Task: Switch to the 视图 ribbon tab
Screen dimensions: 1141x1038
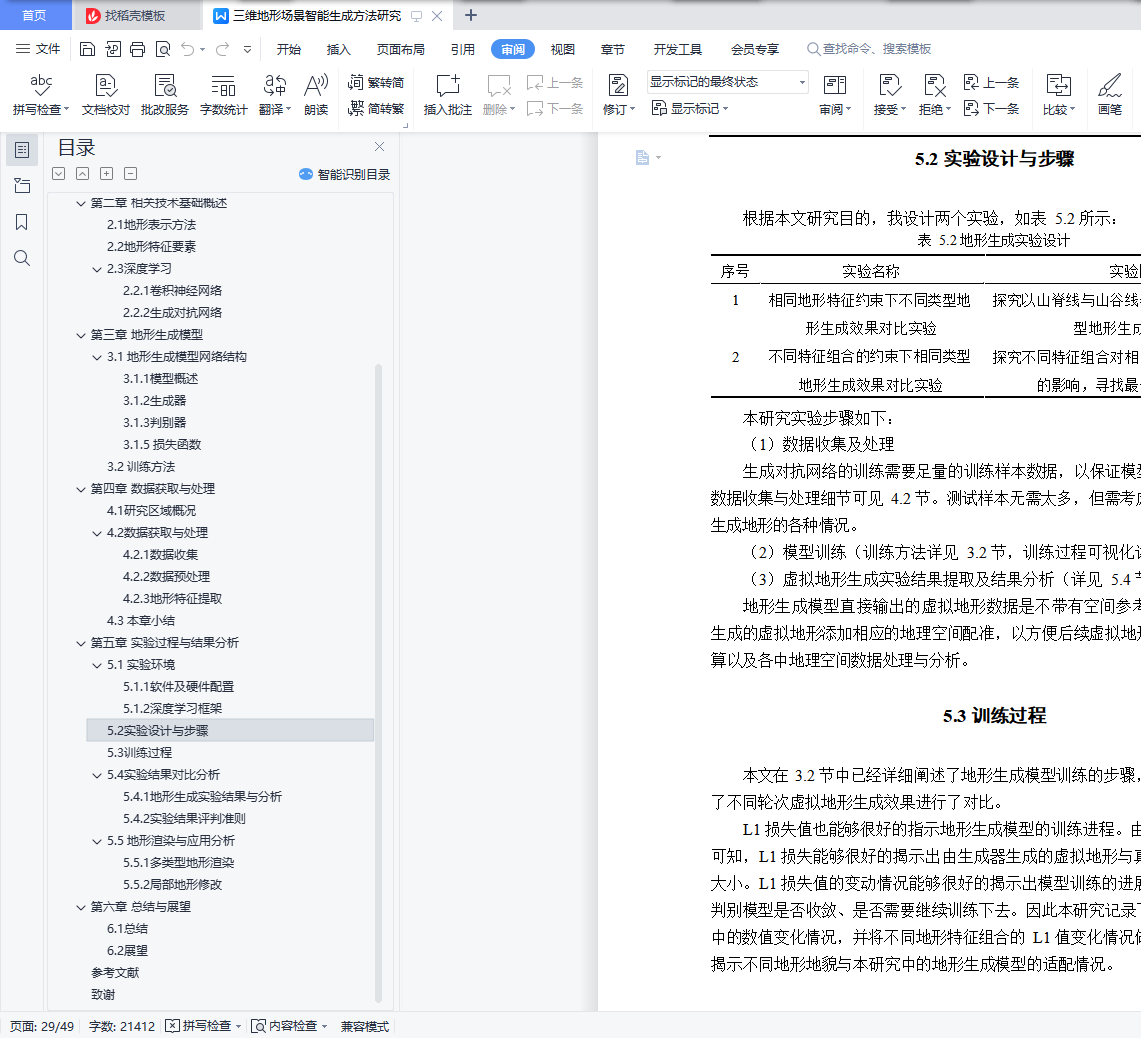Action: click(562, 49)
